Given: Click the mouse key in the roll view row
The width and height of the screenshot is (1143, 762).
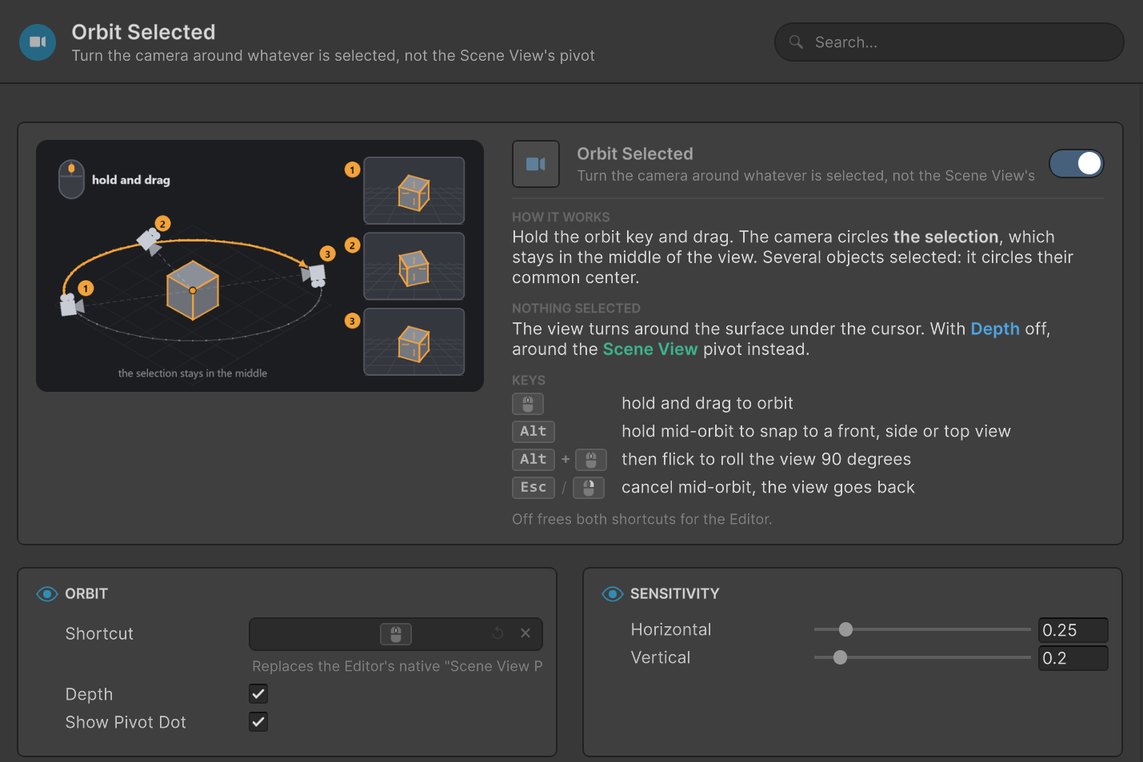Looking at the screenshot, I should pyautogui.click(x=590, y=460).
